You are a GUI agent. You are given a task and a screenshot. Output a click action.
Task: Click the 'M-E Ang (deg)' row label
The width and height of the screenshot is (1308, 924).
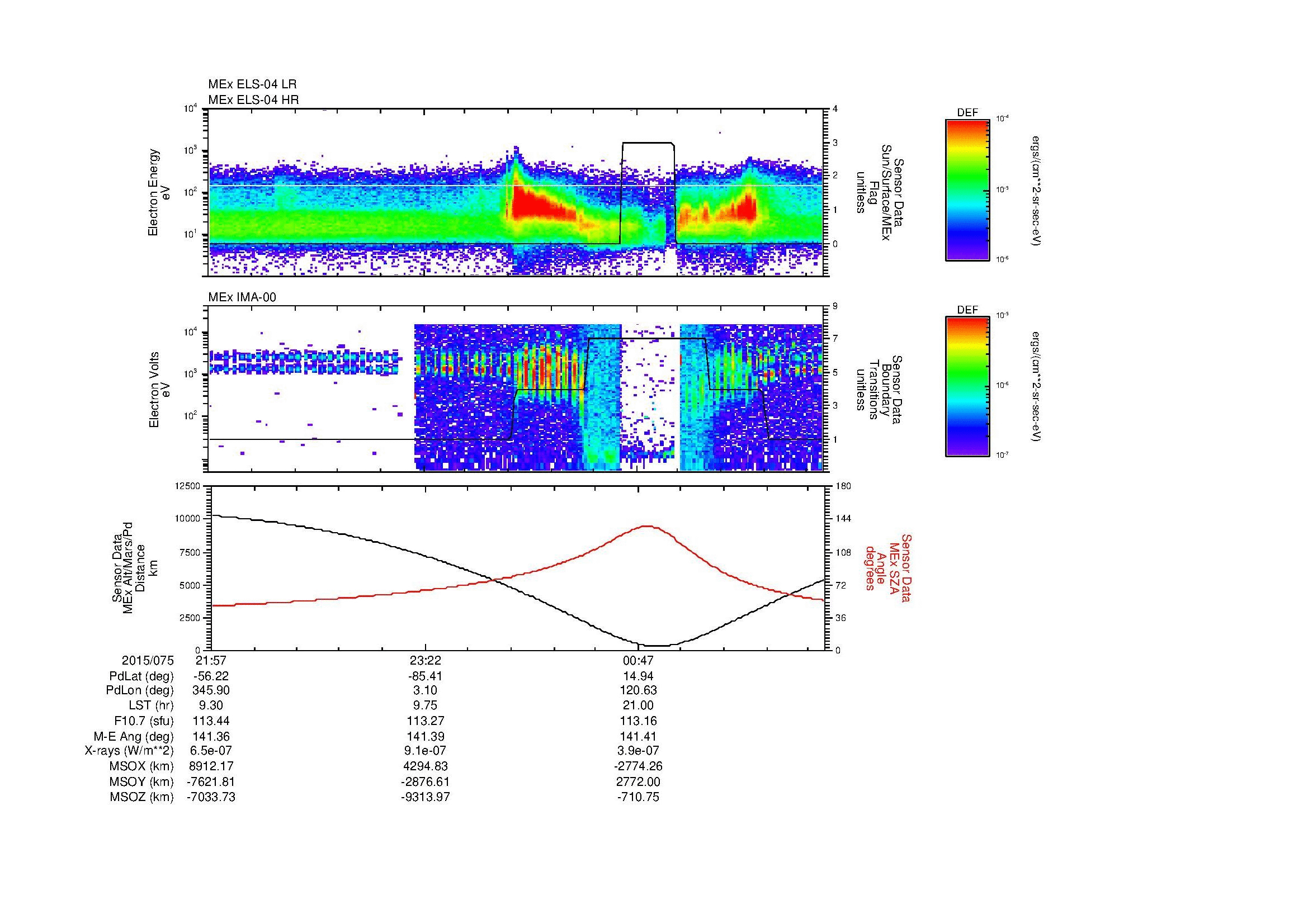pos(133,736)
